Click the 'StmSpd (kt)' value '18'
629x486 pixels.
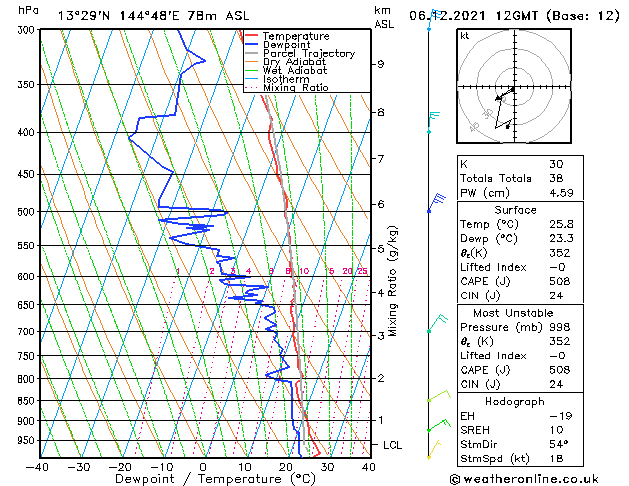click(556, 459)
